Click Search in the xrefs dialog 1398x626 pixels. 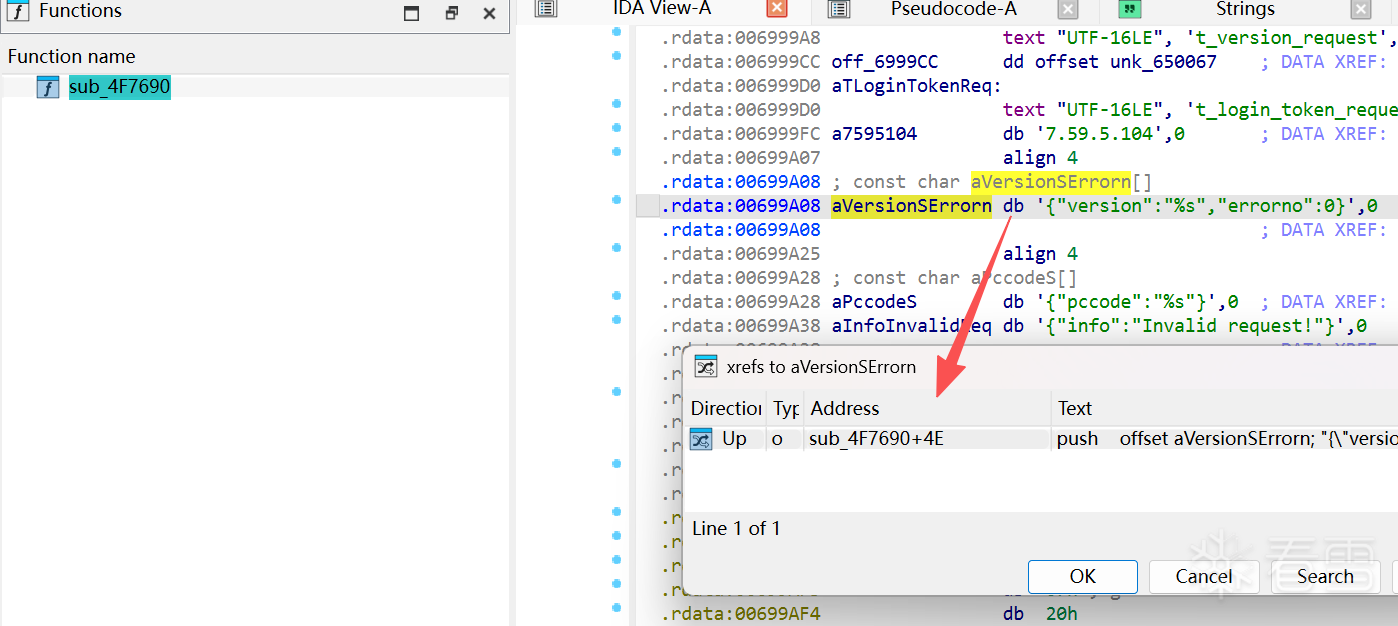pos(1325,576)
